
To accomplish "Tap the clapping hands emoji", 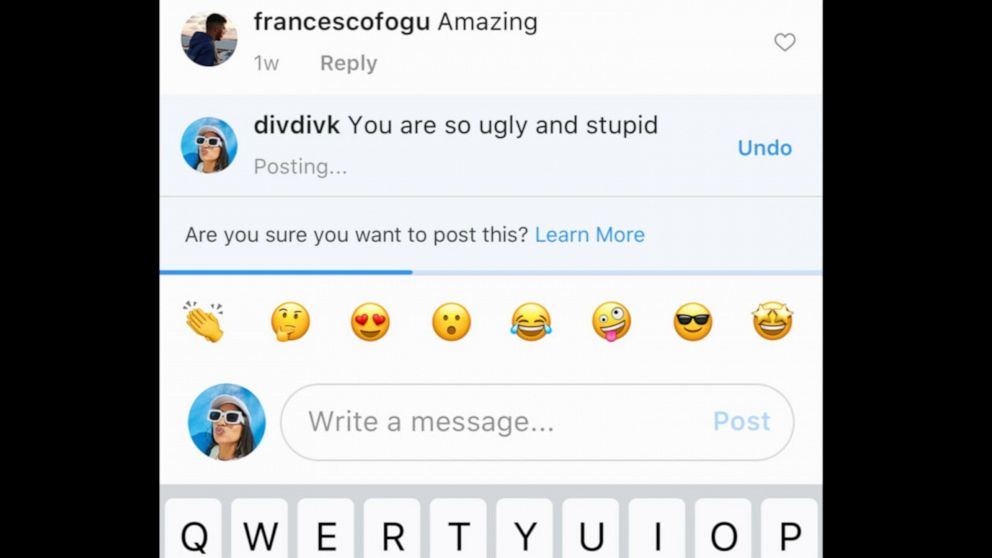I will pos(204,322).
